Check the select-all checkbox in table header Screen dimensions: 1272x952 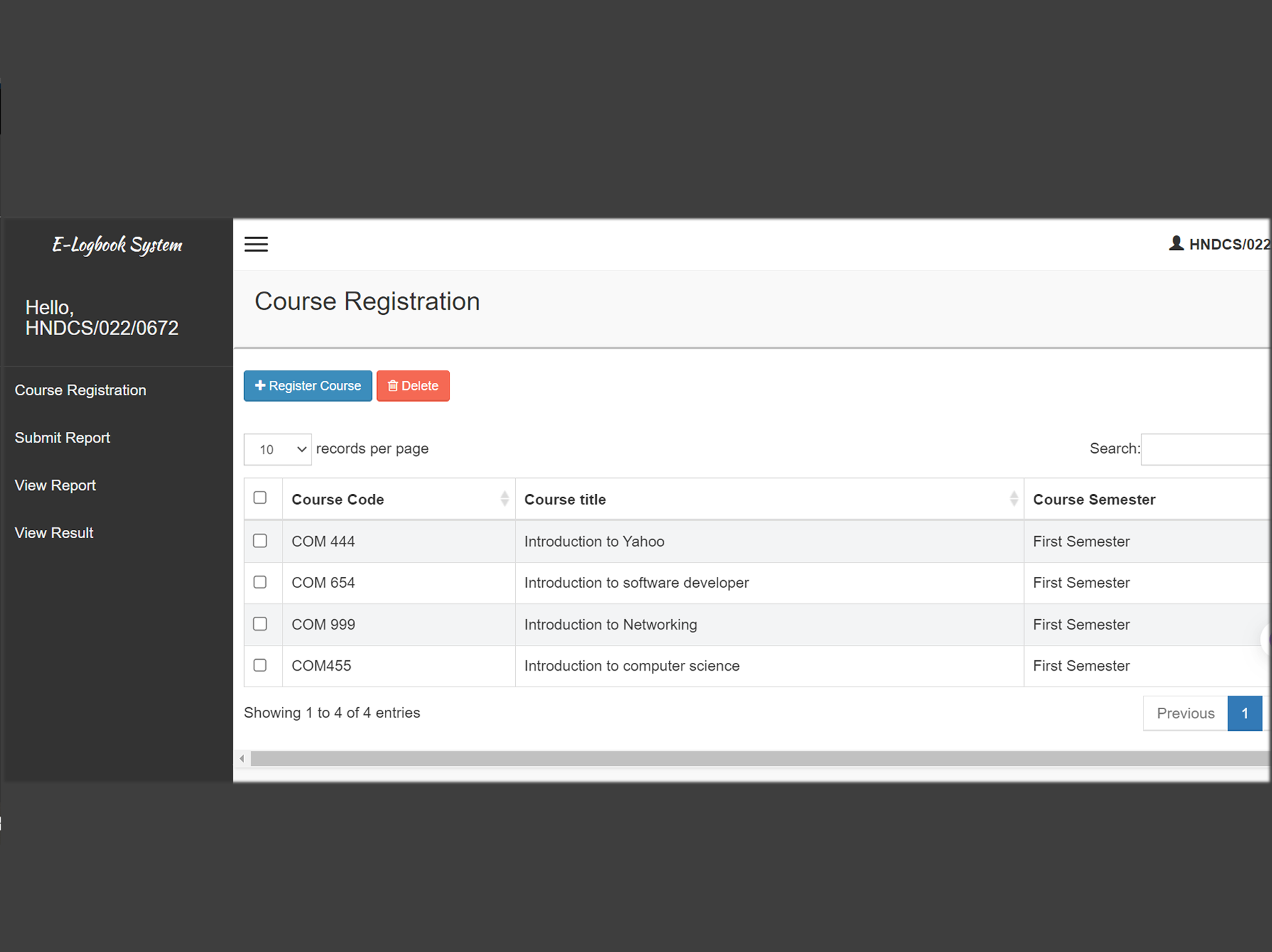coord(260,497)
